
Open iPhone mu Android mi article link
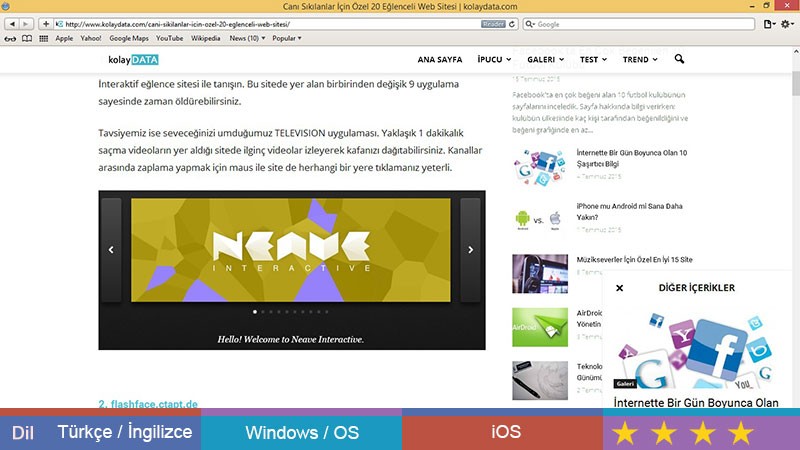629,212
